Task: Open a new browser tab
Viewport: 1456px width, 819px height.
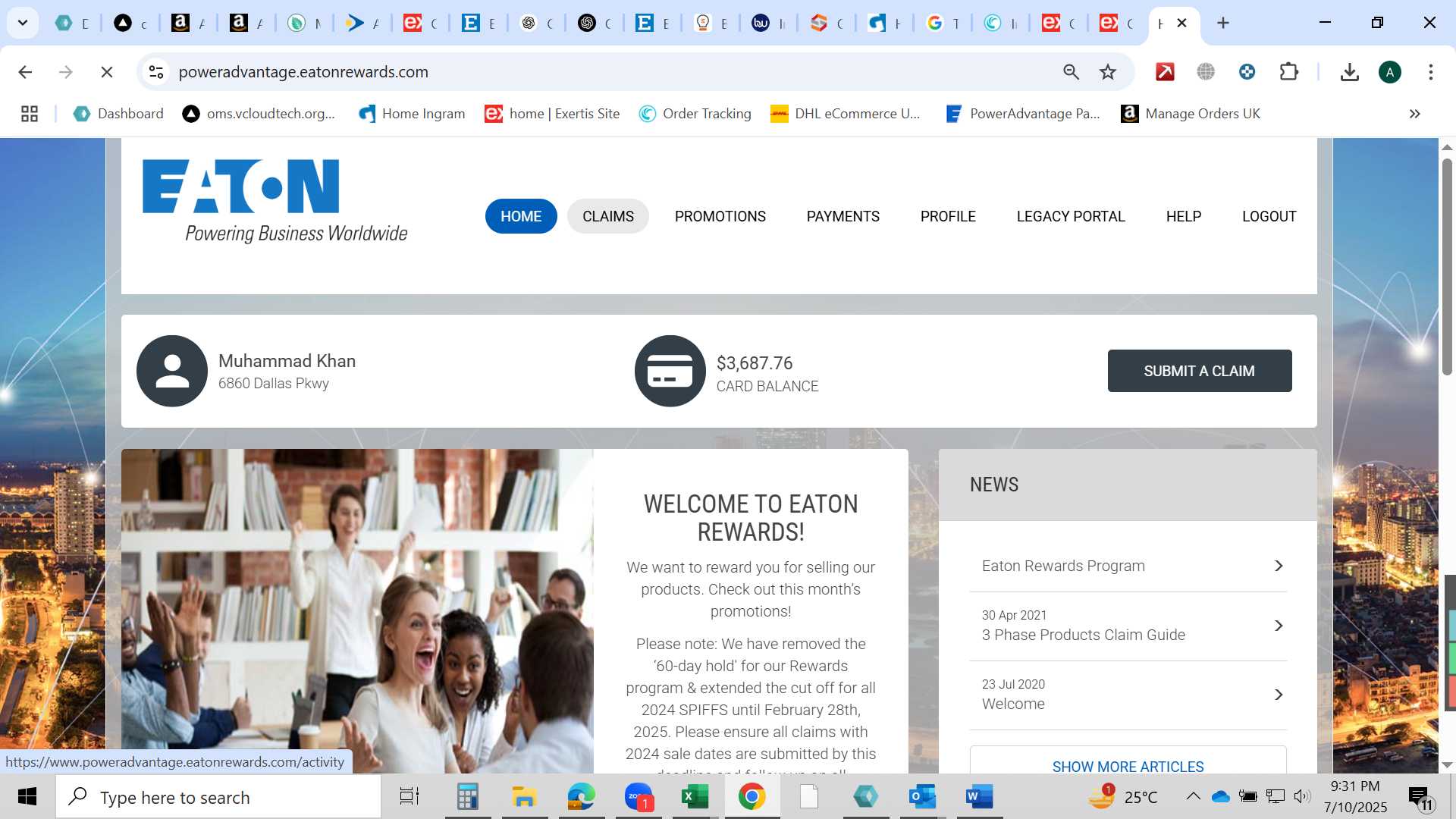Action: [1222, 23]
